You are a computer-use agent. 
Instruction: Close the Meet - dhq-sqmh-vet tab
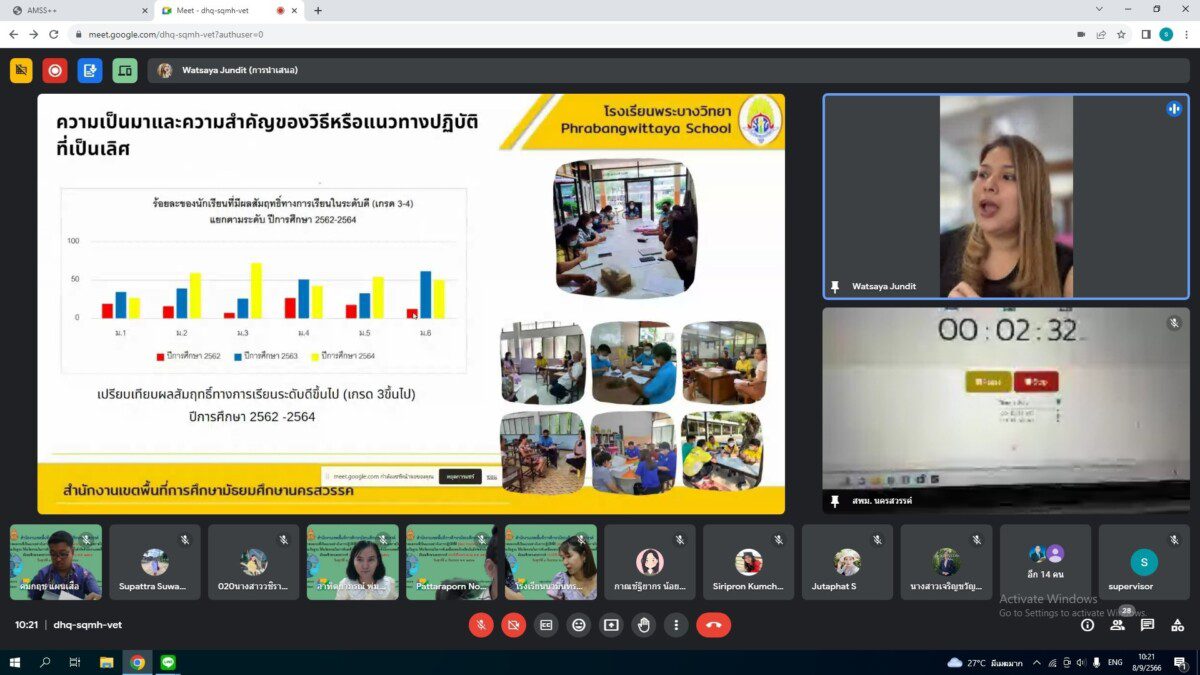tap(294, 10)
